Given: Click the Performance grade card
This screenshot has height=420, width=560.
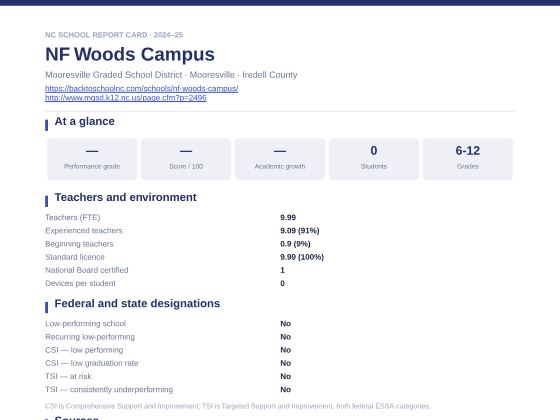Looking at the screenshot, I should point(92,159).
